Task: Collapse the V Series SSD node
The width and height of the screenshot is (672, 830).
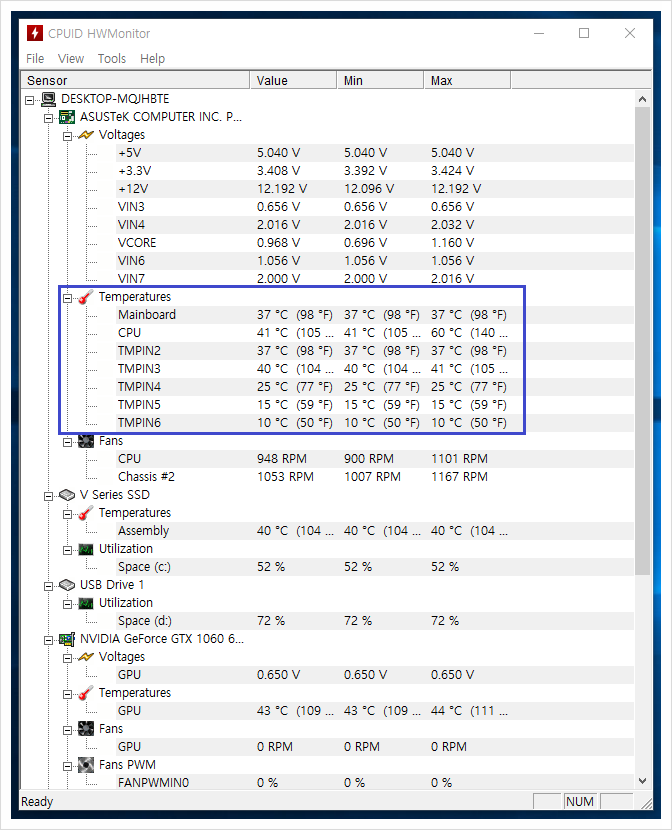Action: click(49, 496)
